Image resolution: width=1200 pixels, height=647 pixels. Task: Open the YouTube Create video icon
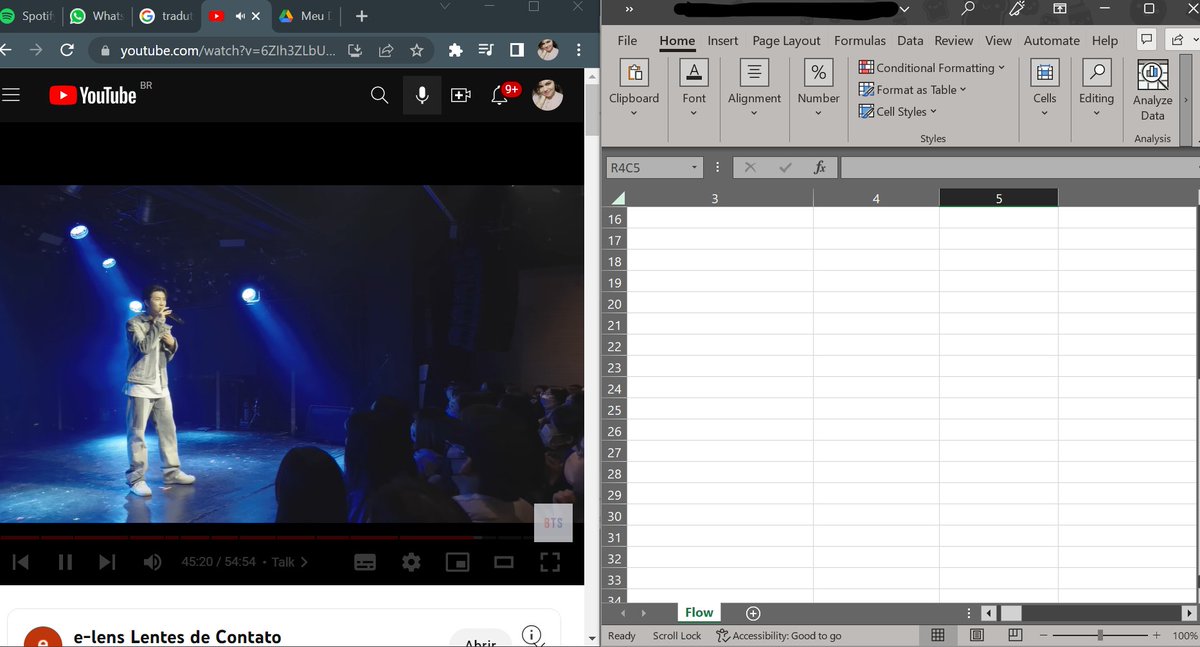click(x=461, y=95)
